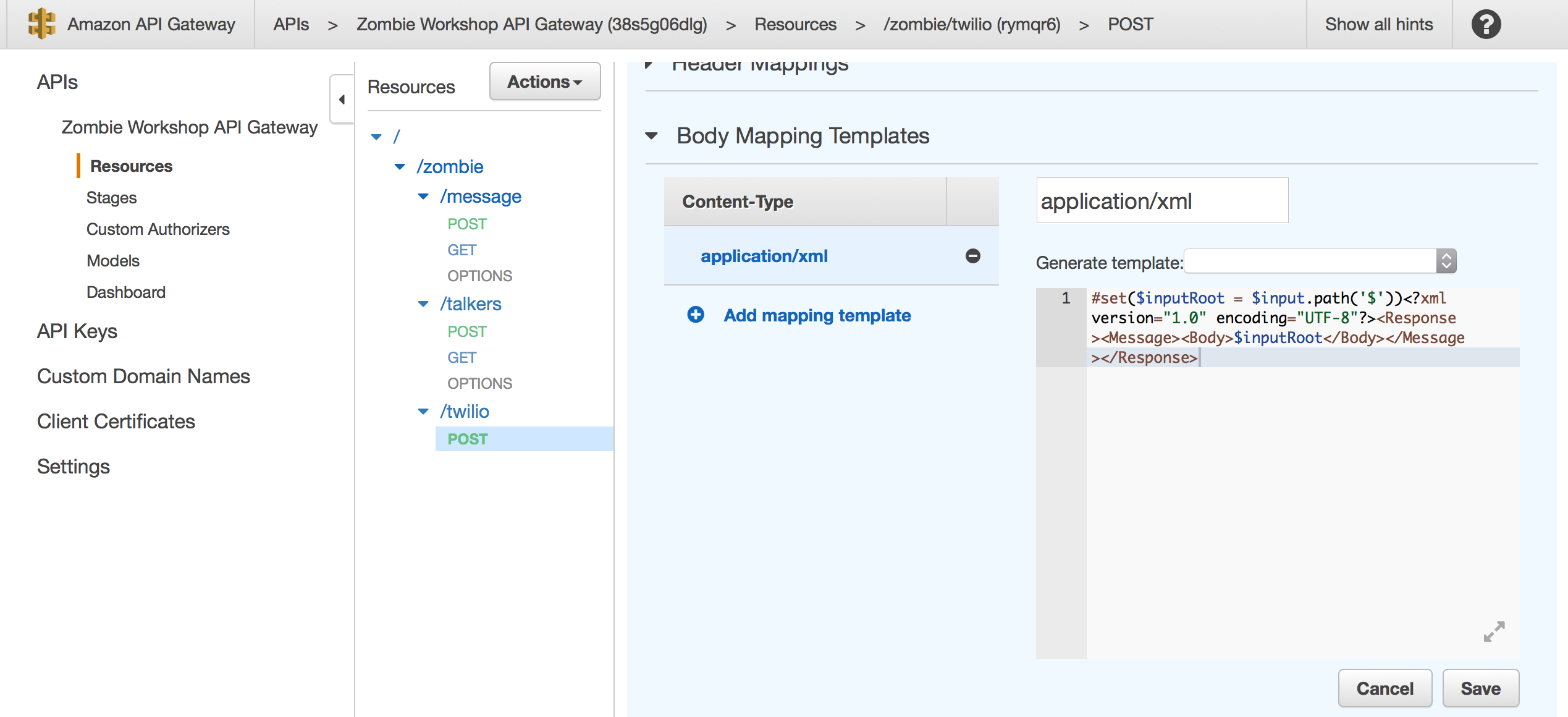The image size is (1568, 717).
Task: Cancel the mapping template edit
Action: coord(1384,688)
